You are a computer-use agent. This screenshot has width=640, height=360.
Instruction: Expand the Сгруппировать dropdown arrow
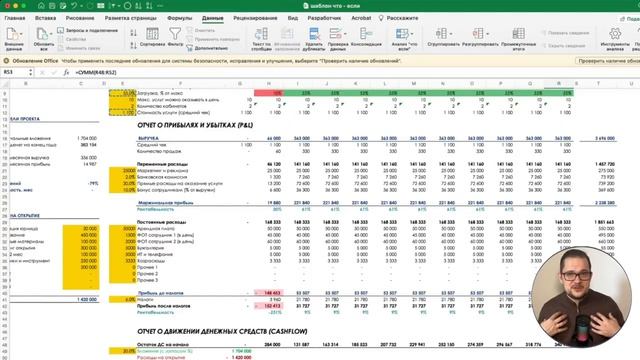point(451,34)
